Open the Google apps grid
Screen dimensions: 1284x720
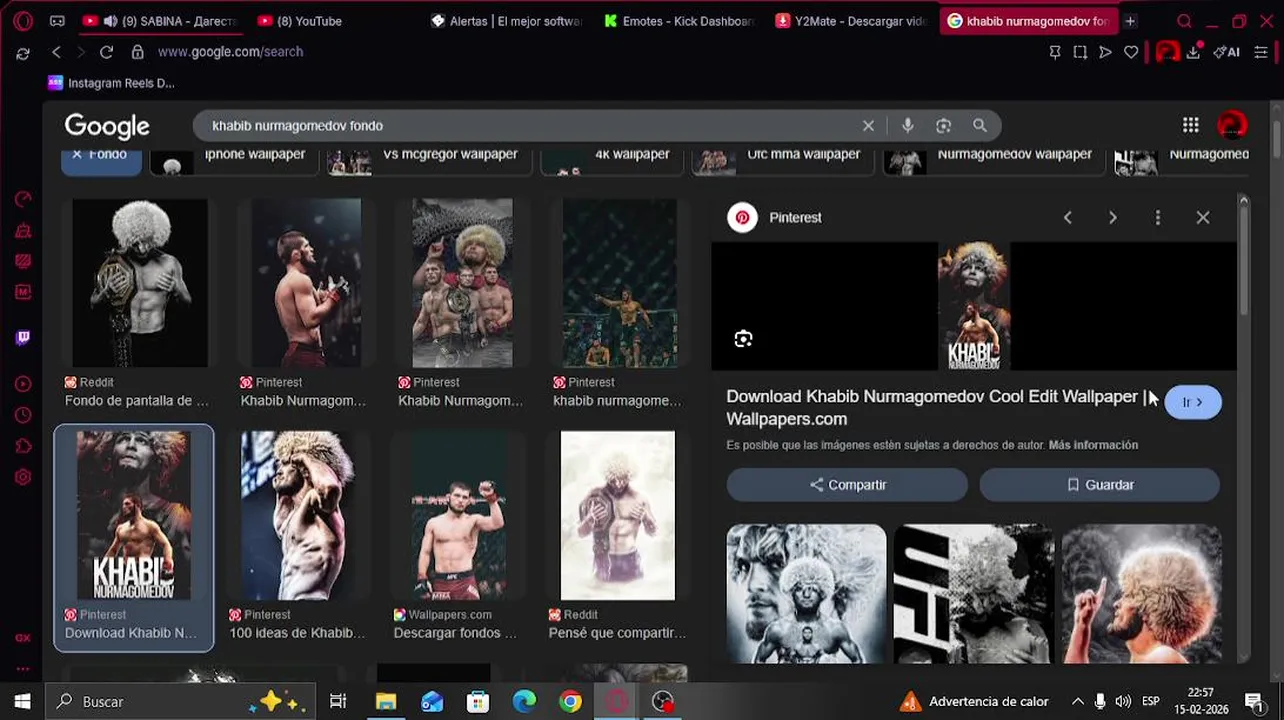pyautogui.click(x=1190, y=125)
